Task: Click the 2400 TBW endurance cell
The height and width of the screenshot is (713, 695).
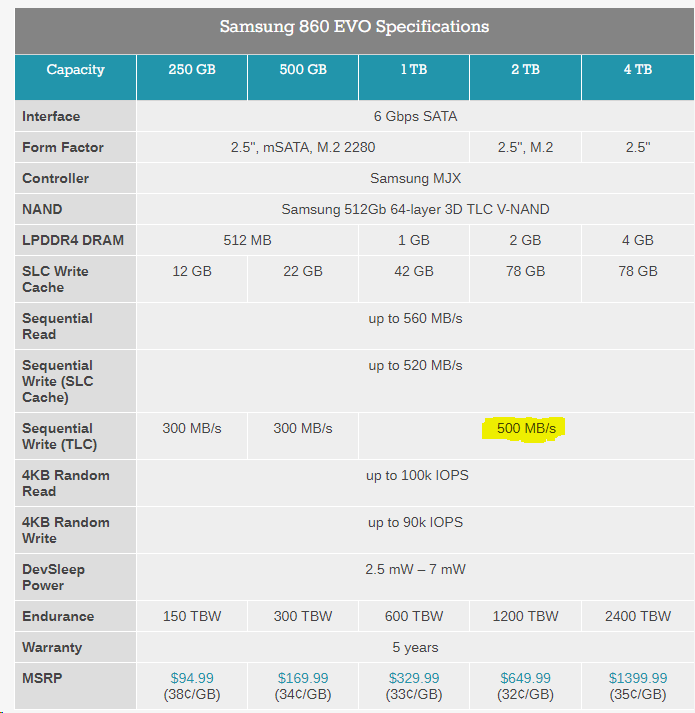Action: 638,616
